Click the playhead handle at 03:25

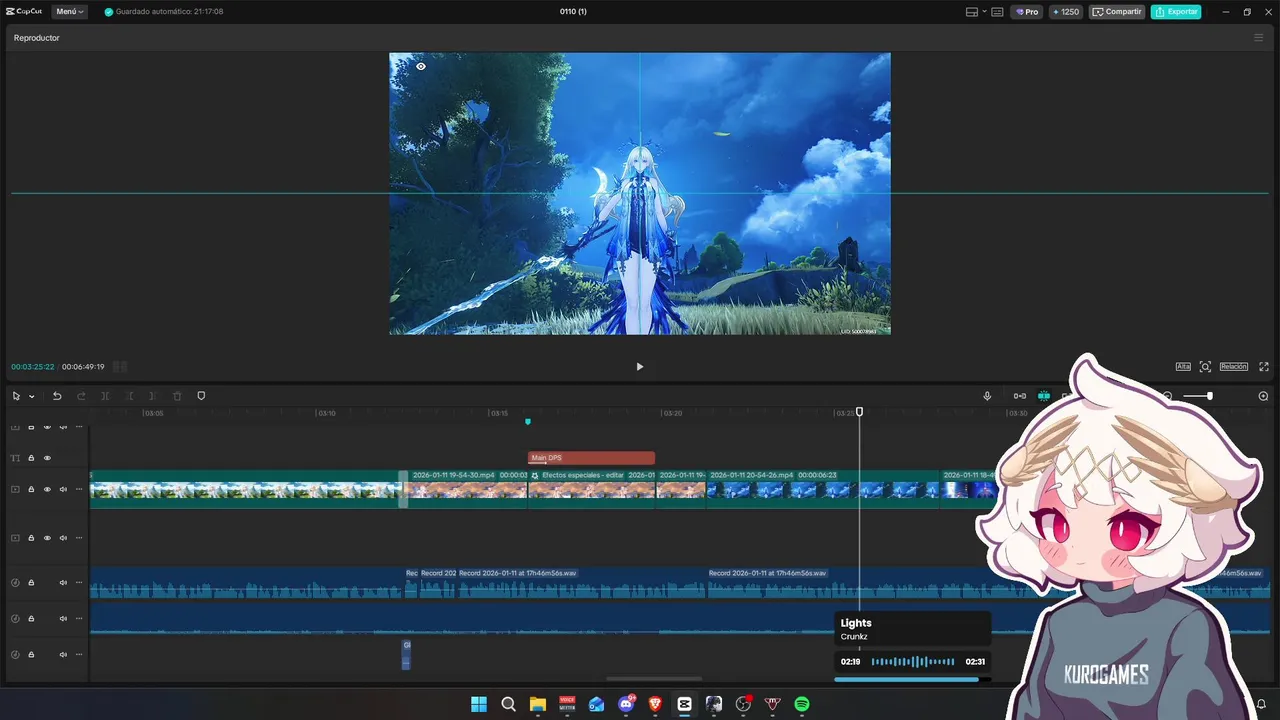click(859, 412)
